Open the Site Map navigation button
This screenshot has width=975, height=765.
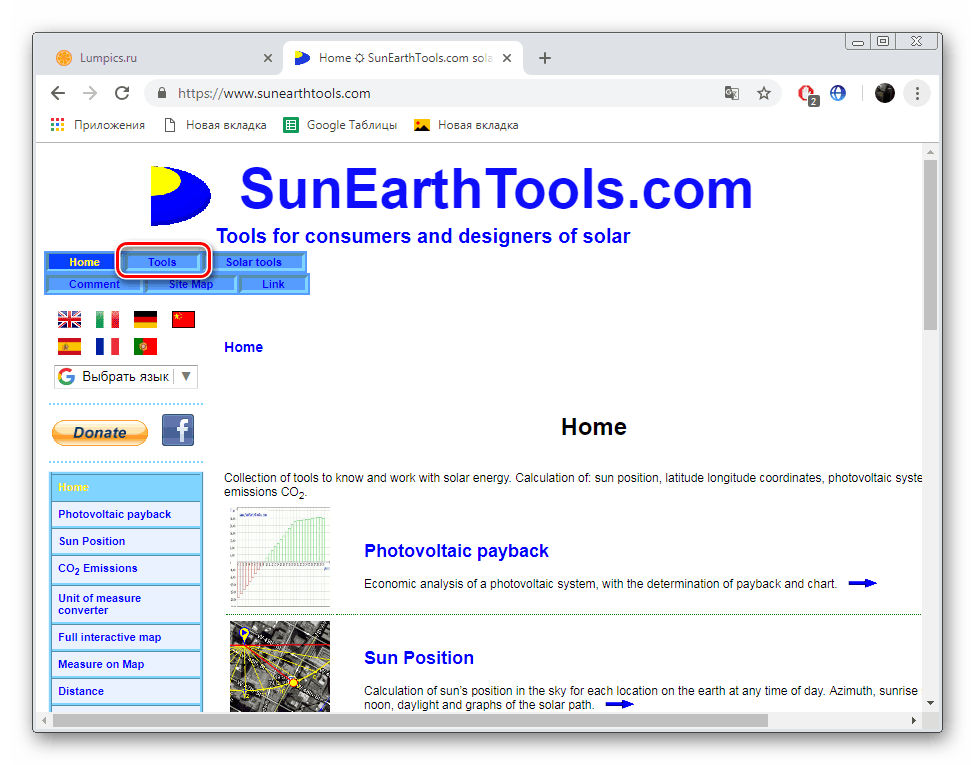(x=191, y=284)
